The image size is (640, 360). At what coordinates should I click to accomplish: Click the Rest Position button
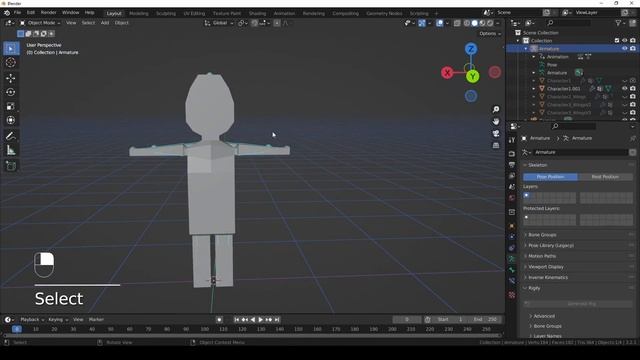(605, 177)
